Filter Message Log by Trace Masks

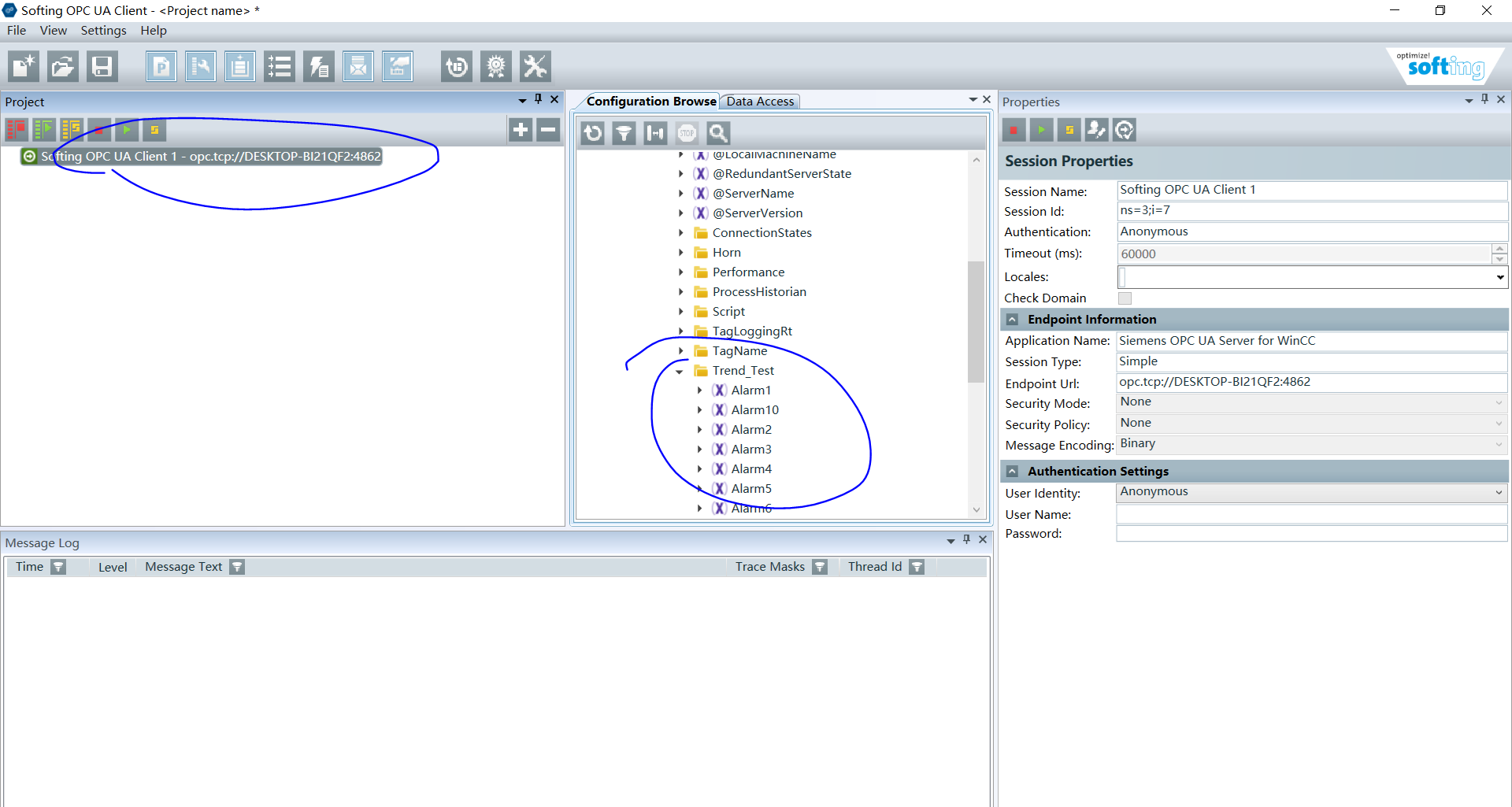820,567
